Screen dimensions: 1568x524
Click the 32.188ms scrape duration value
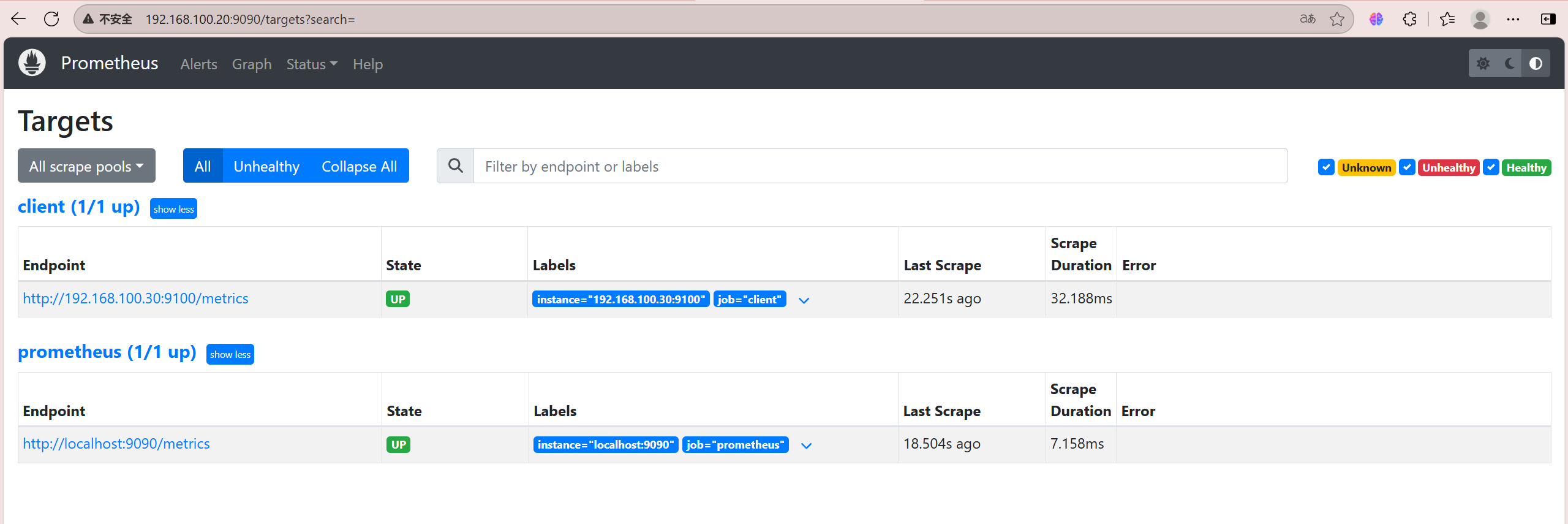[1081, 298]
